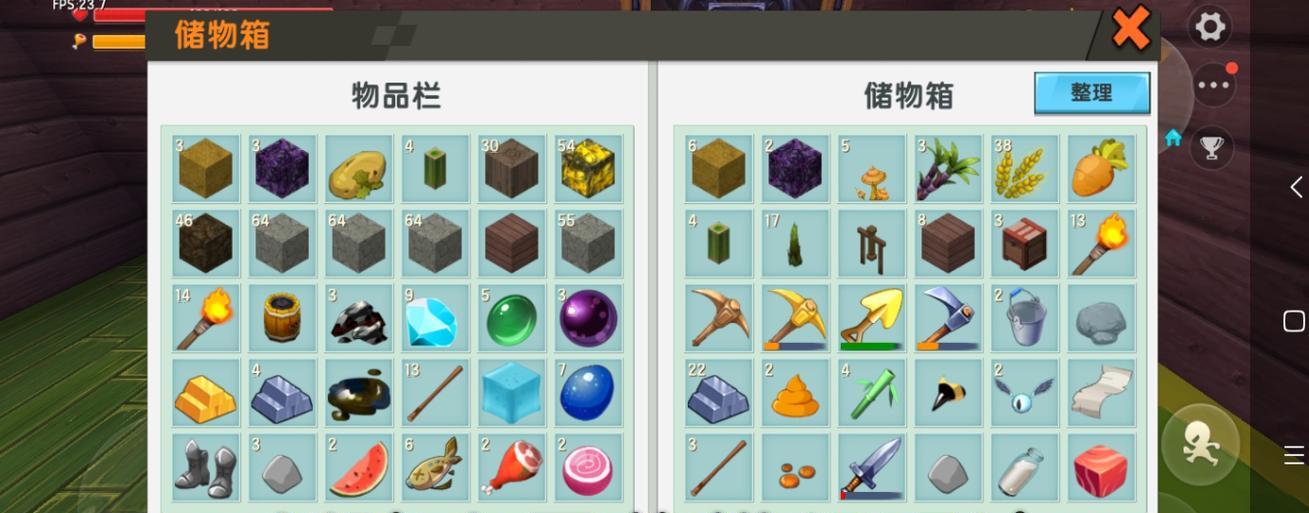Select the sword in the storage box
Image resolution: width=1309 pixels, height=513 pixels.
pos(871,466)
